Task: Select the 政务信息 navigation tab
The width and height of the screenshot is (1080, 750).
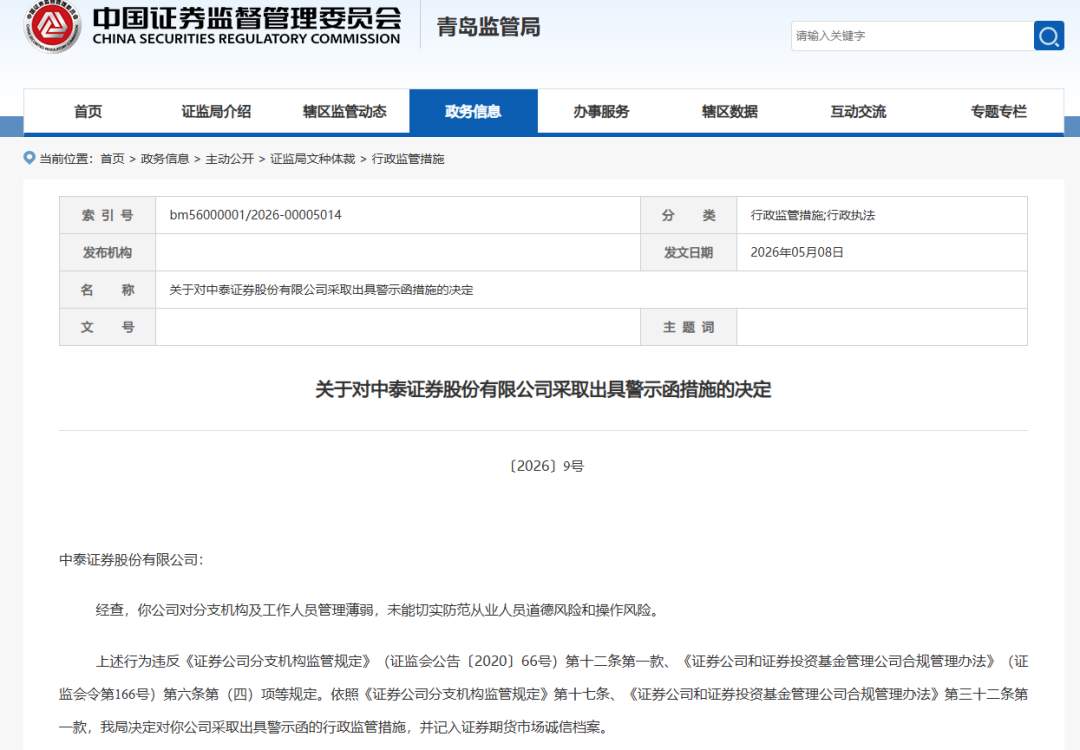Action: click(473, 112)
